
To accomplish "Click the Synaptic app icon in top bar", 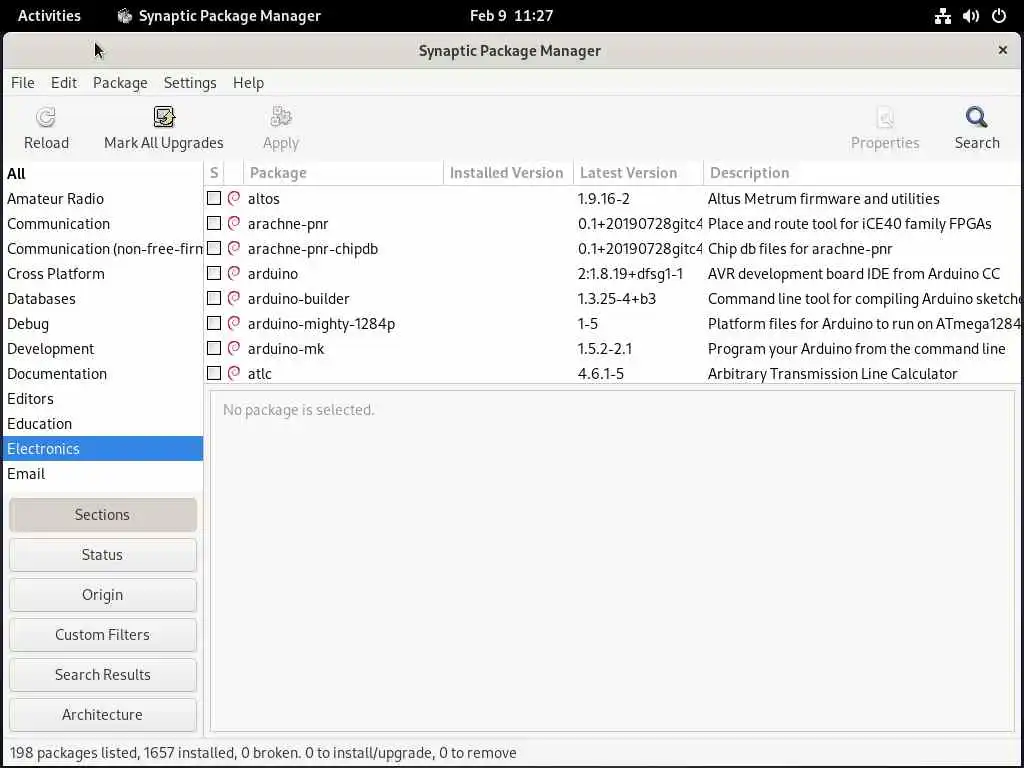I will coord(124,16).
